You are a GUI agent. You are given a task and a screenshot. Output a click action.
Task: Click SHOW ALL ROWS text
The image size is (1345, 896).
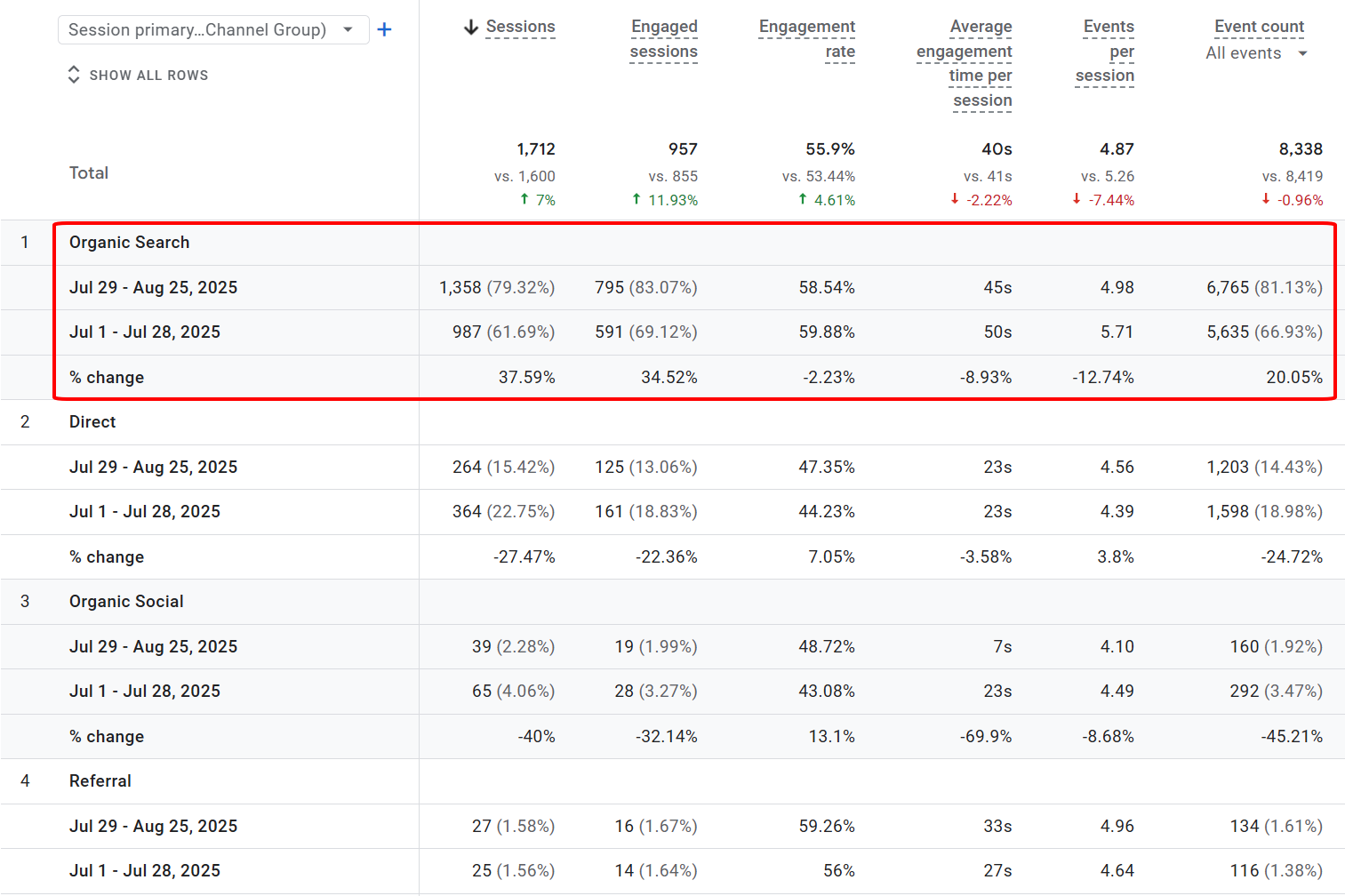pyautogui.click(x=148, y=76)
